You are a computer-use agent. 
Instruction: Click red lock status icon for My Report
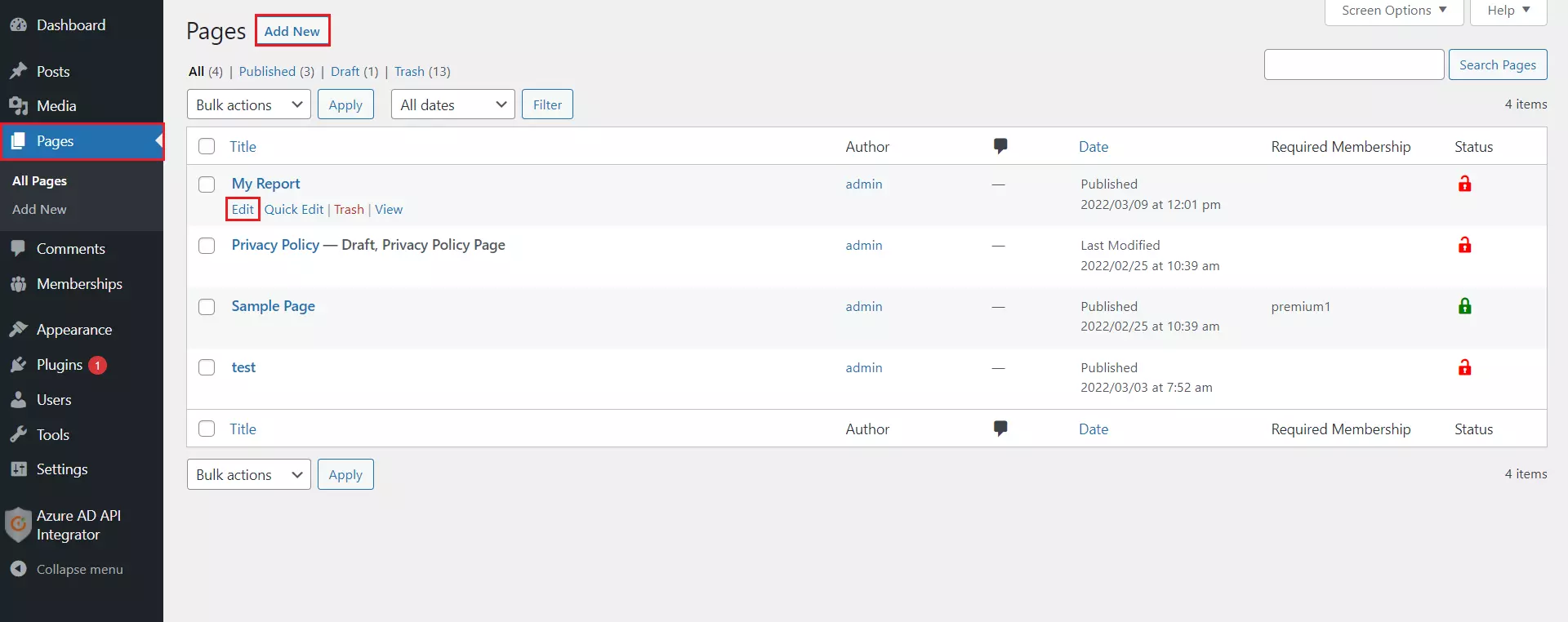[x=1464, y=184]
